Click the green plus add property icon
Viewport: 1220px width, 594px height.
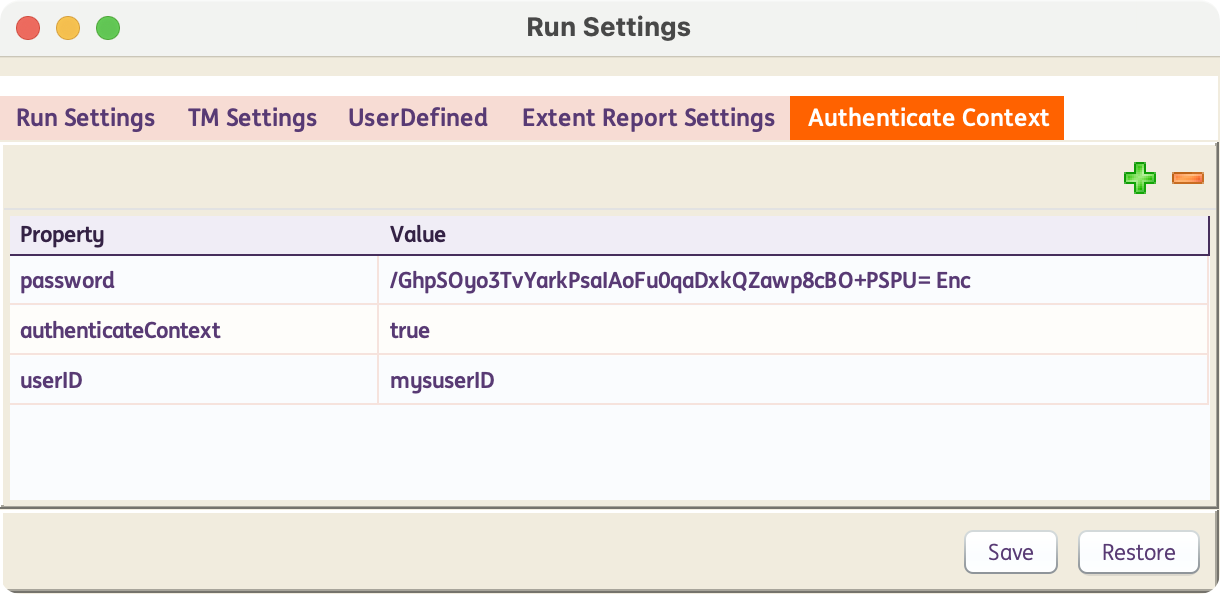coord(1139,179)
